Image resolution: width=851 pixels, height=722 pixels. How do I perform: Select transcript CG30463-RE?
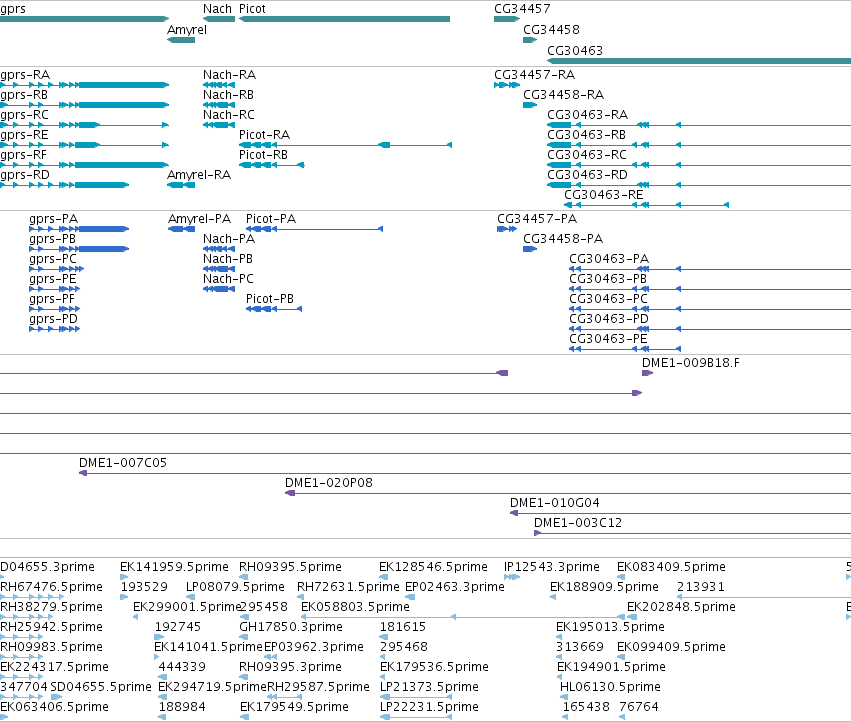click(x=646, y=205)
